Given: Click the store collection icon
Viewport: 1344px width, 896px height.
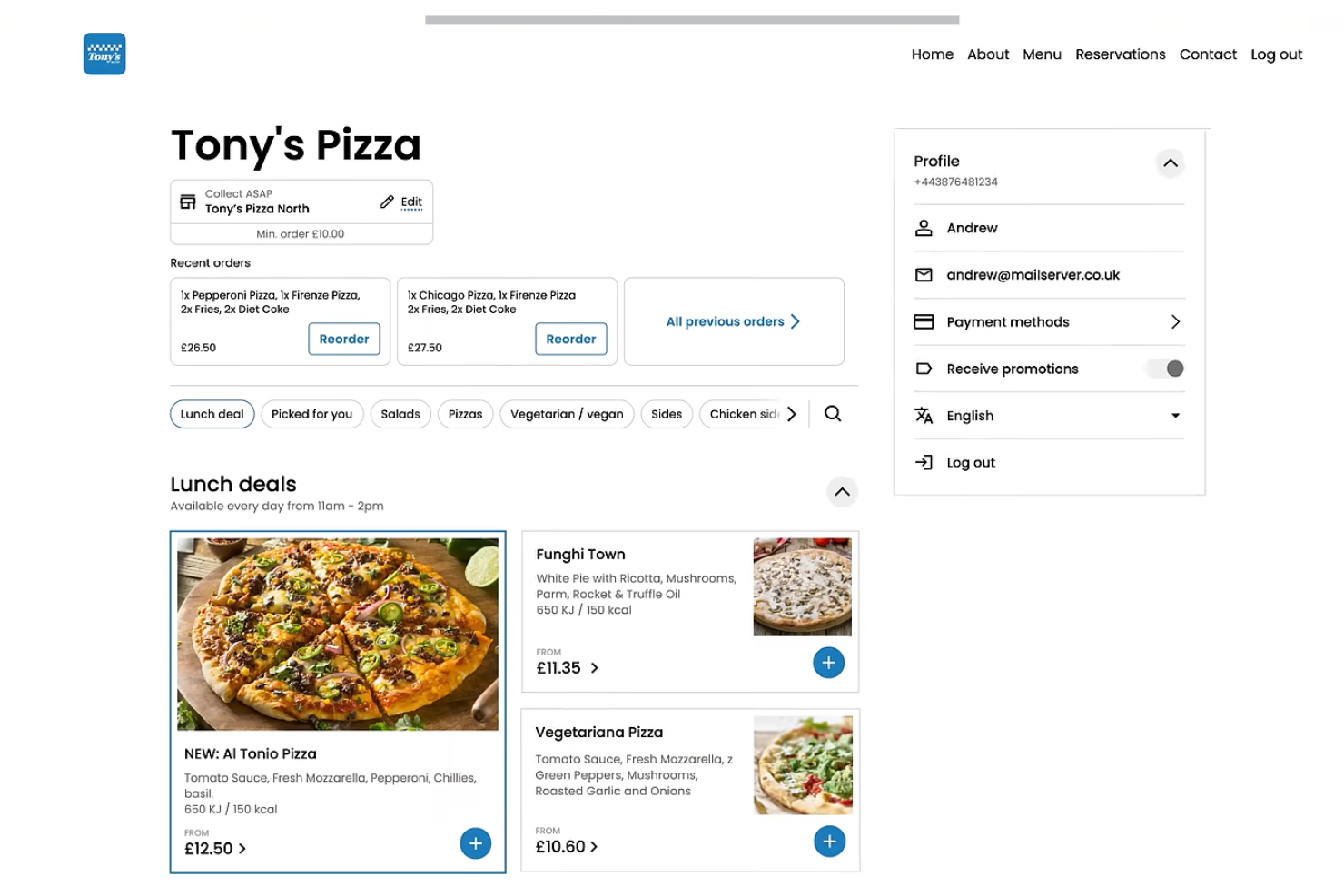Looking at the screenshot, I should click(188, 202).
